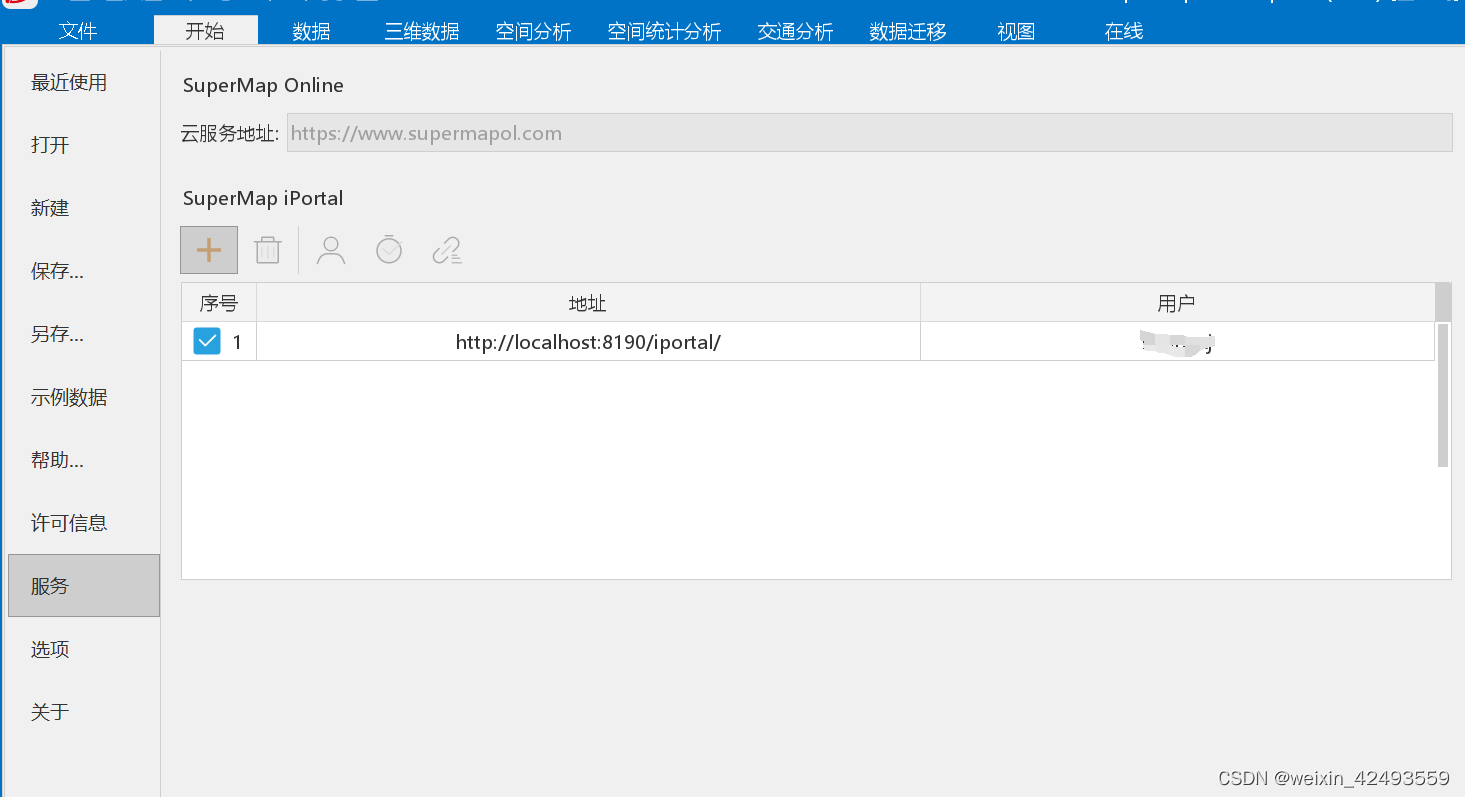
Task: Open 示例数据 in the side menu
Action: [84, 398]
